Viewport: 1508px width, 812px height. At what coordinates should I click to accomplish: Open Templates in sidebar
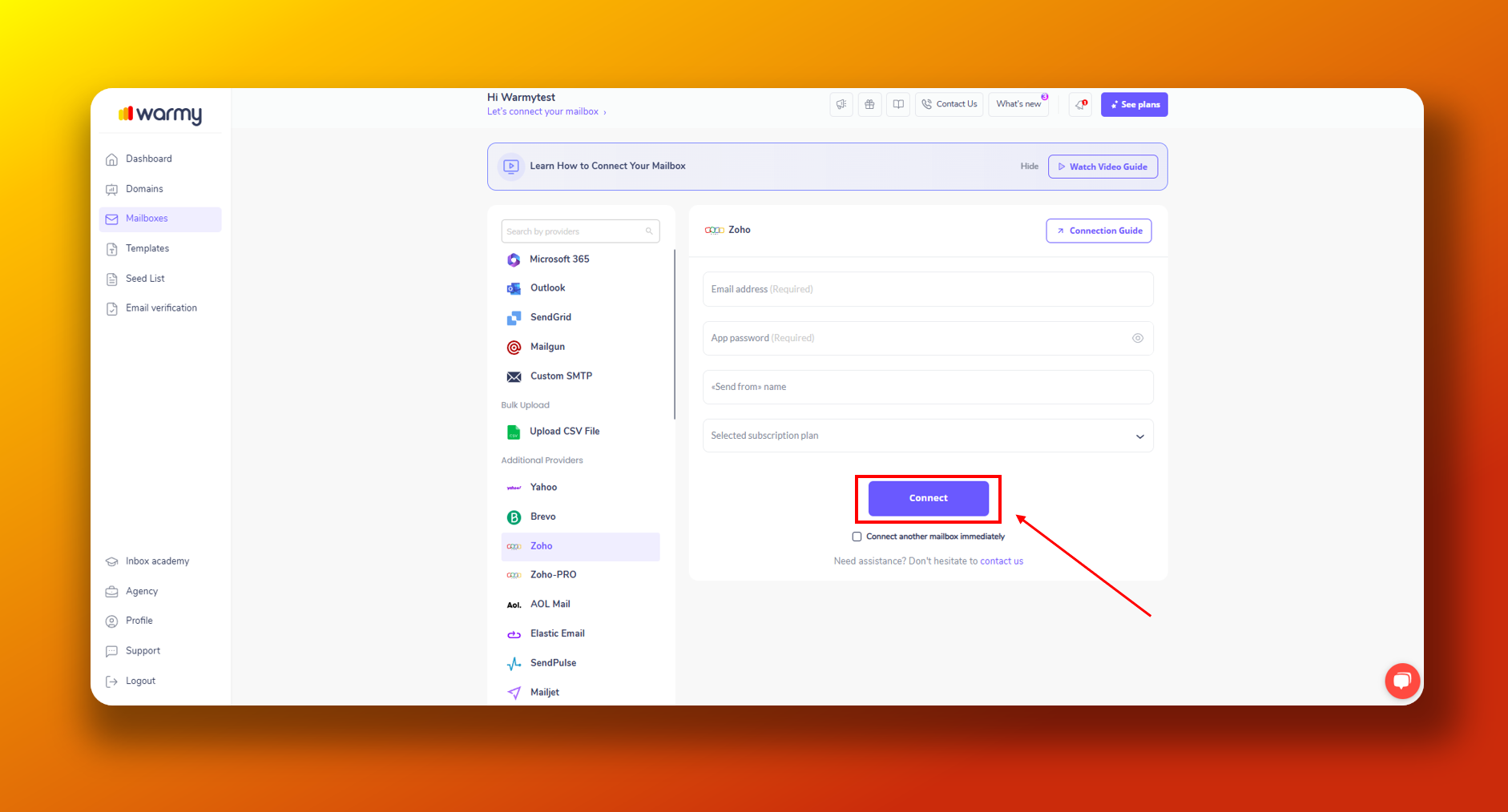pyautogui.click(x=160, y=248)
